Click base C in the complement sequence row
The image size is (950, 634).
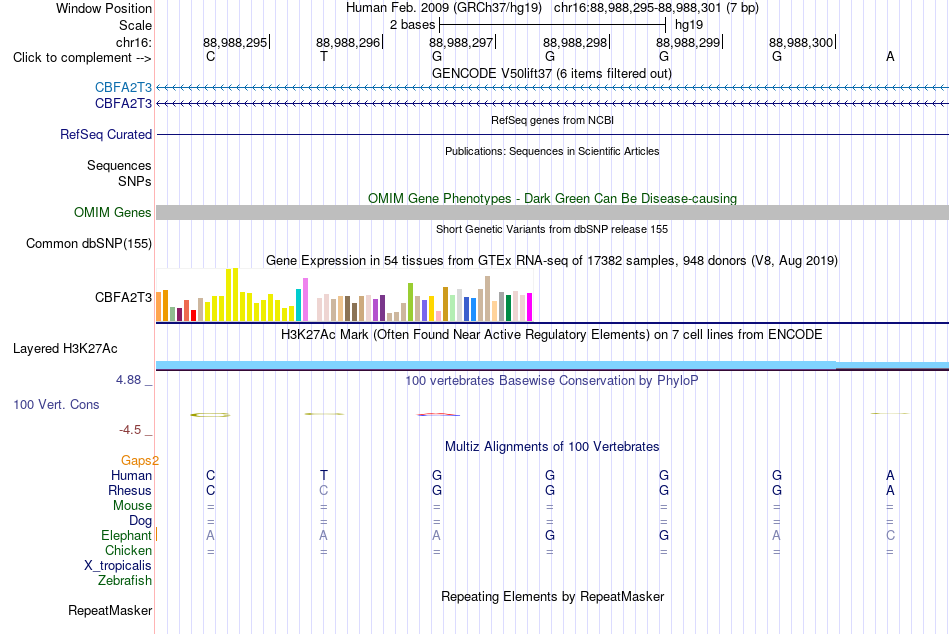click(210, 56)
